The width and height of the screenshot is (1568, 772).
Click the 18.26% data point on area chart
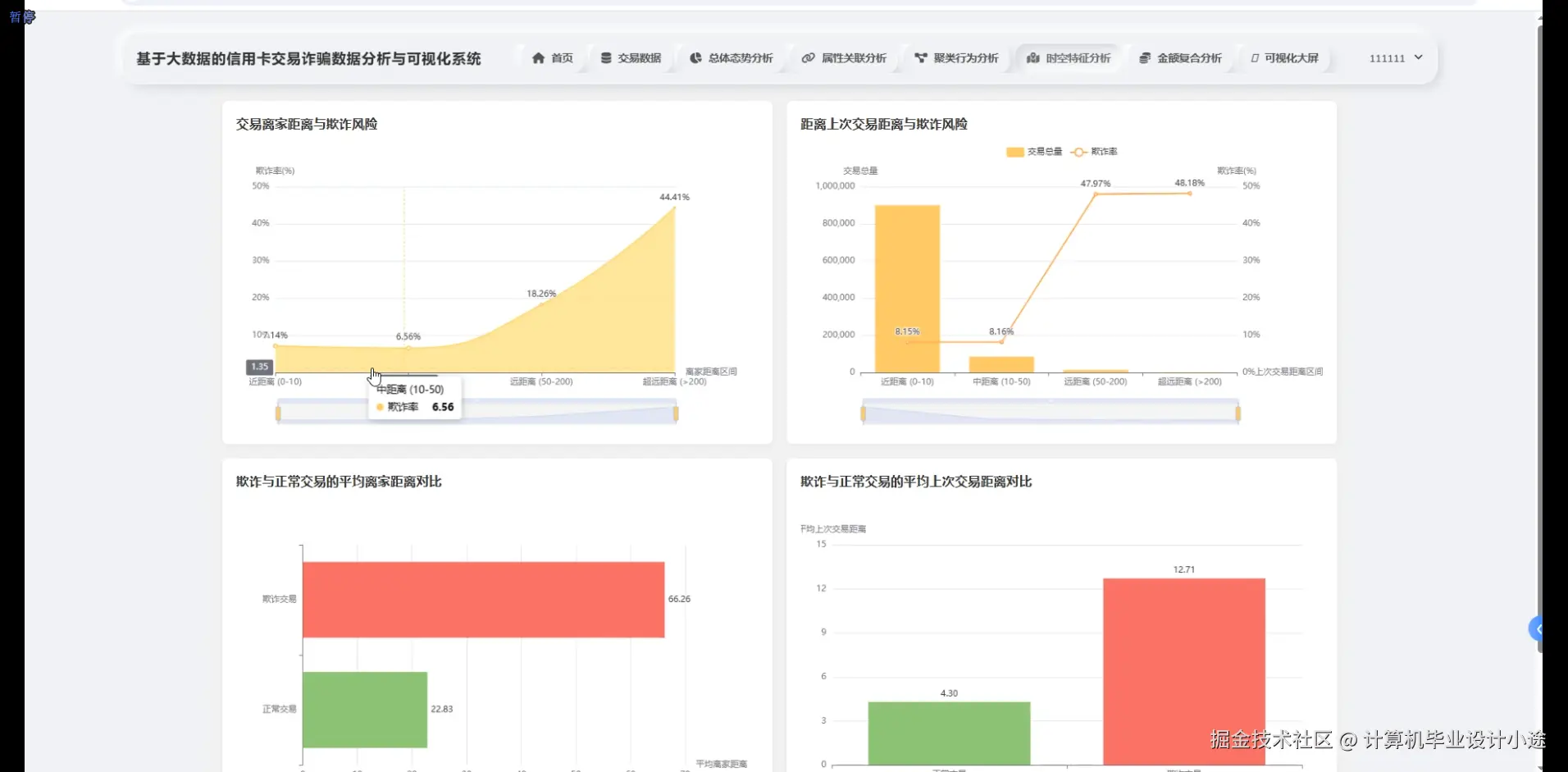[541, 304]
